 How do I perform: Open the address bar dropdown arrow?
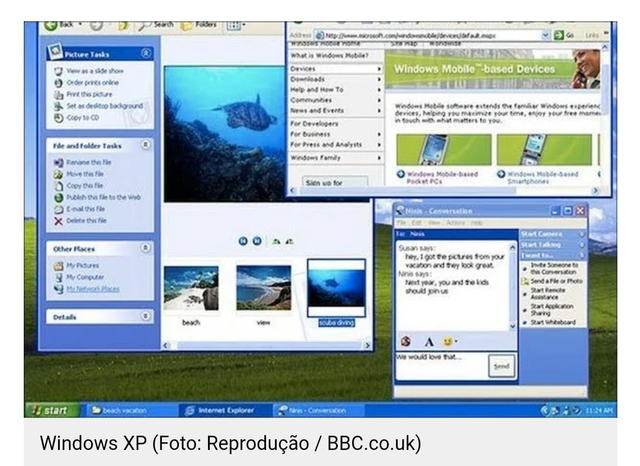[546, 36]
